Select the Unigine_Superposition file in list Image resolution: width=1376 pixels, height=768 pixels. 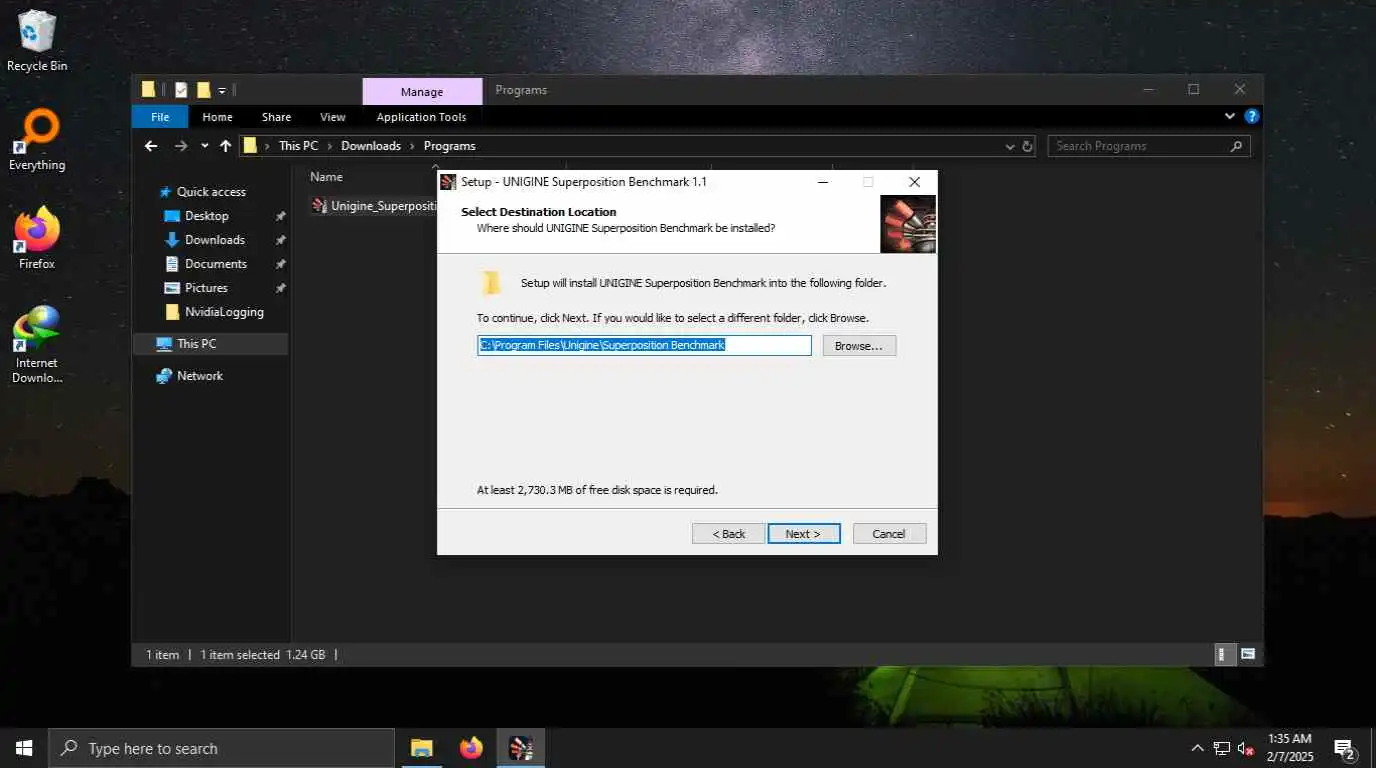(x=375, y=206)
